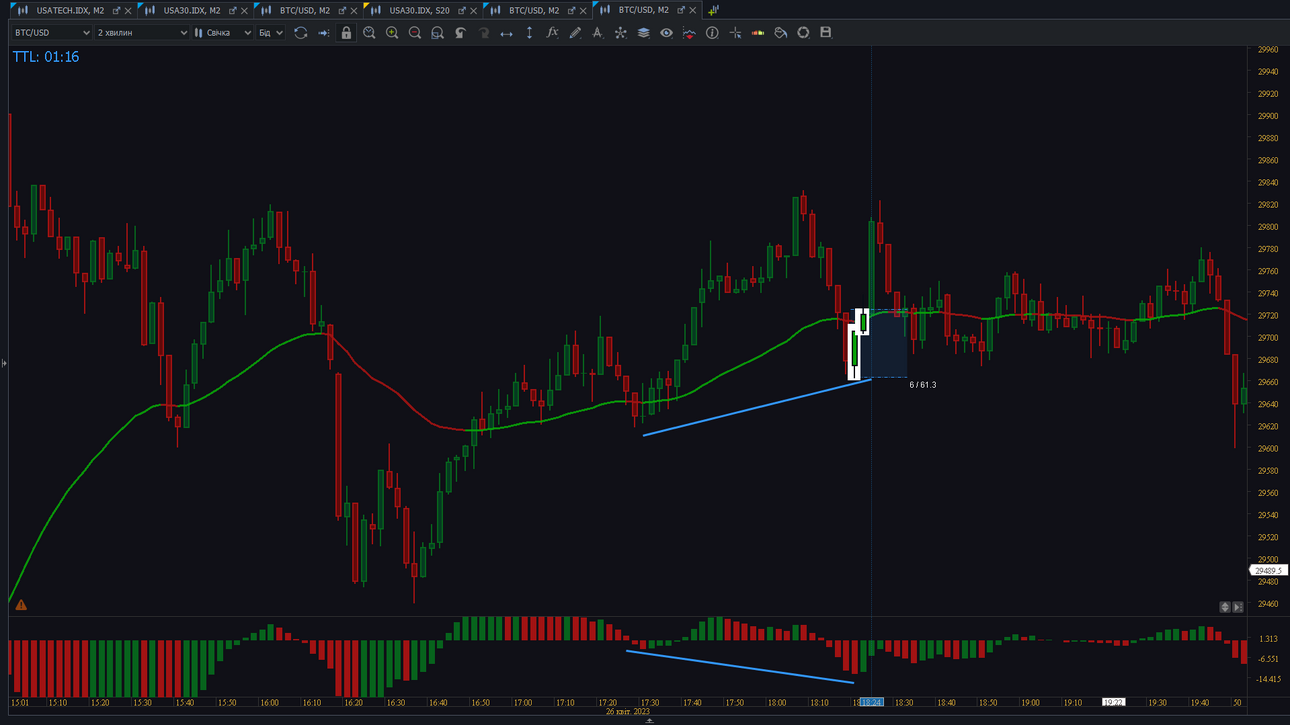
Task: Click the 29960 price axis label
Action: point(1268,50)
